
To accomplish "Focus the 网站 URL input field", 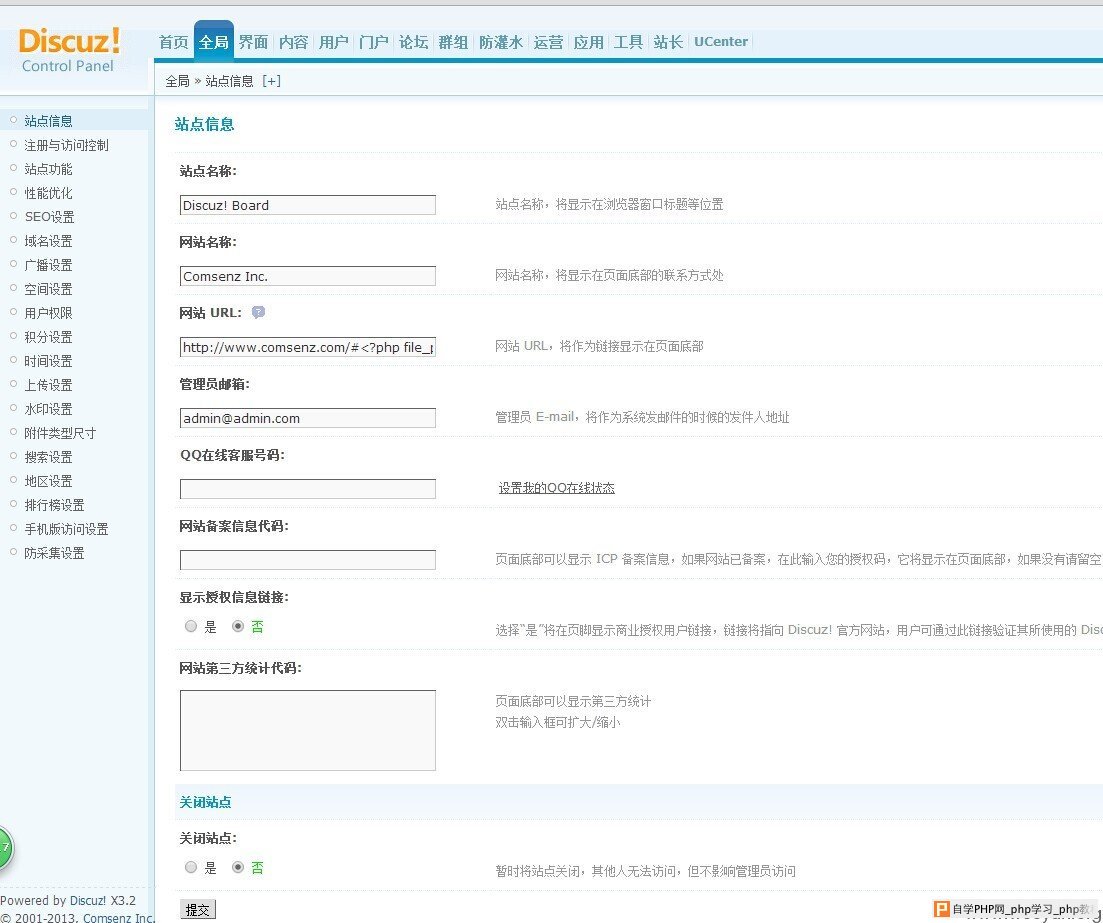I will (307, 347).
